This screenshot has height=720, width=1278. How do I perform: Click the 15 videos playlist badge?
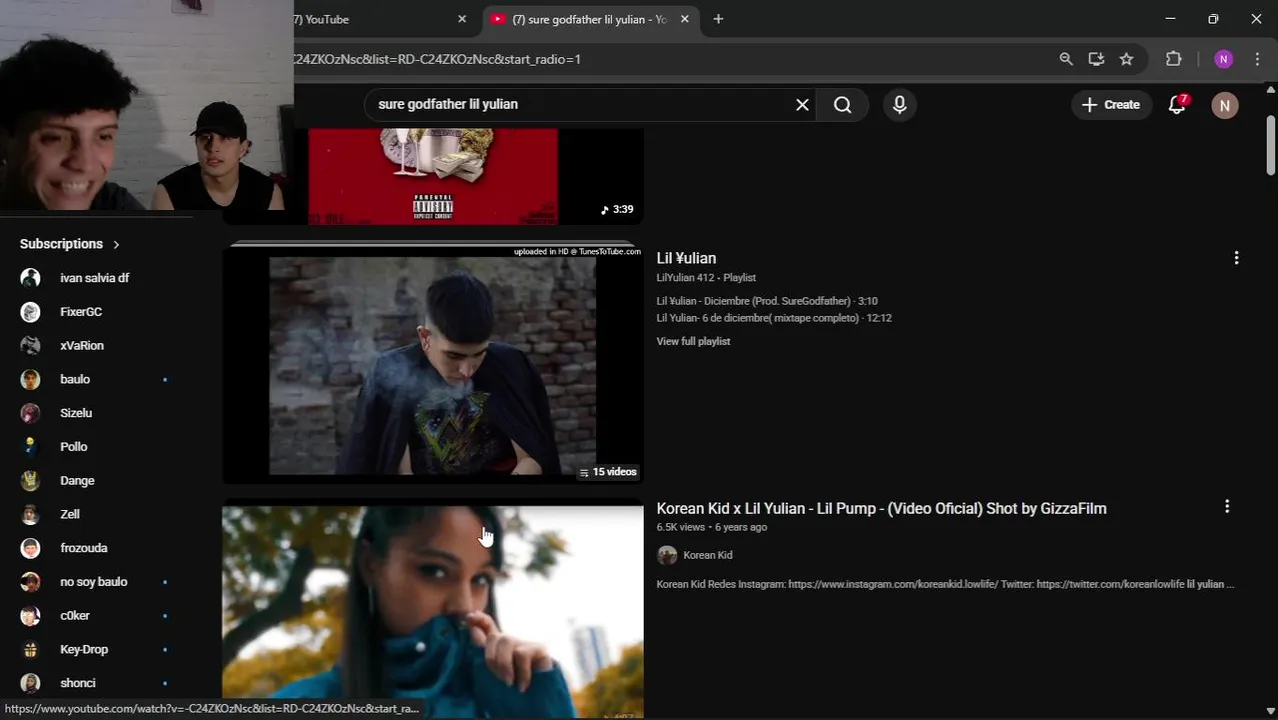608,472
